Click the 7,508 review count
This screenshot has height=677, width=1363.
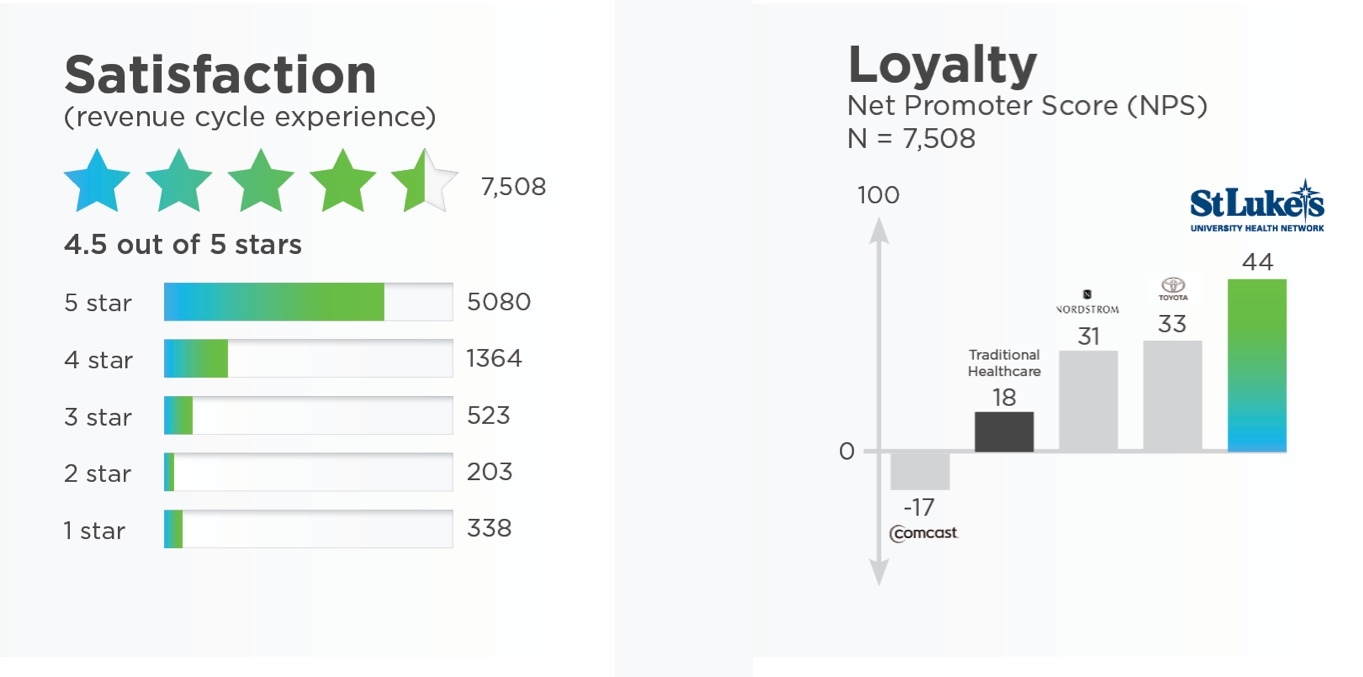click(x=513, y=187)
